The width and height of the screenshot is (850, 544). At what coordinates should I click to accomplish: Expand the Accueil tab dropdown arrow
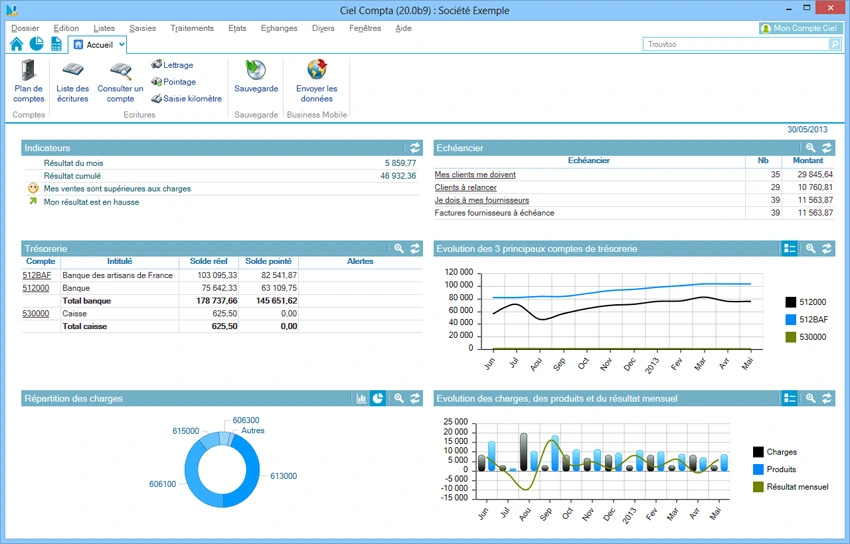121,44
